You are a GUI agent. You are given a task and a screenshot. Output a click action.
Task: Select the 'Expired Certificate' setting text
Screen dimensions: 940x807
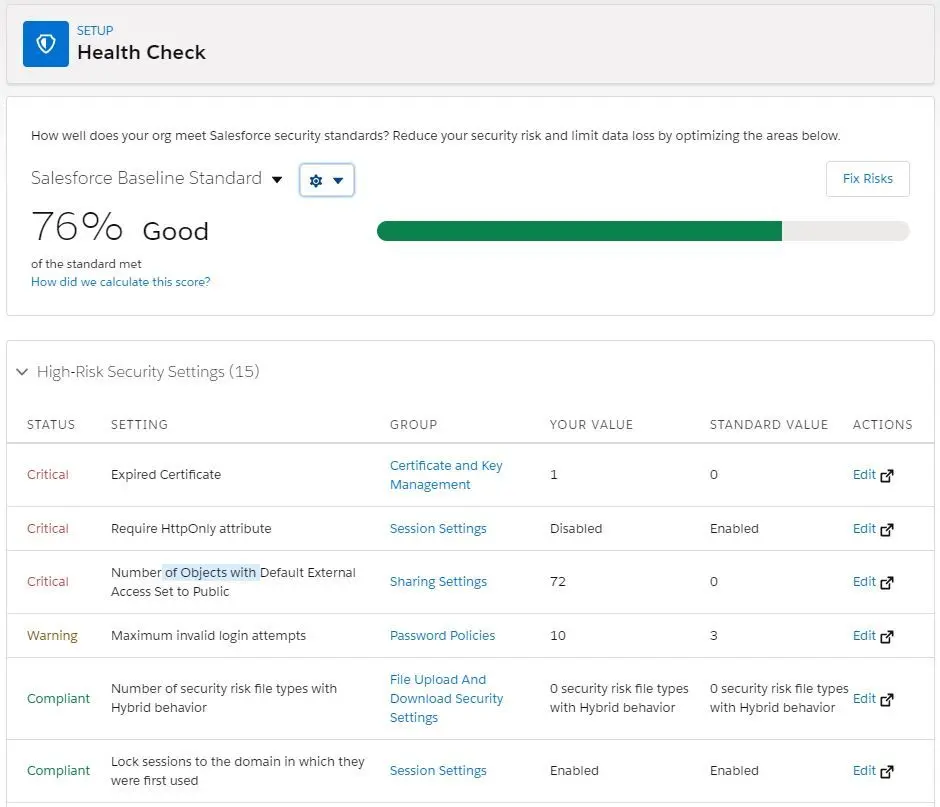click(x=166, y=475)
